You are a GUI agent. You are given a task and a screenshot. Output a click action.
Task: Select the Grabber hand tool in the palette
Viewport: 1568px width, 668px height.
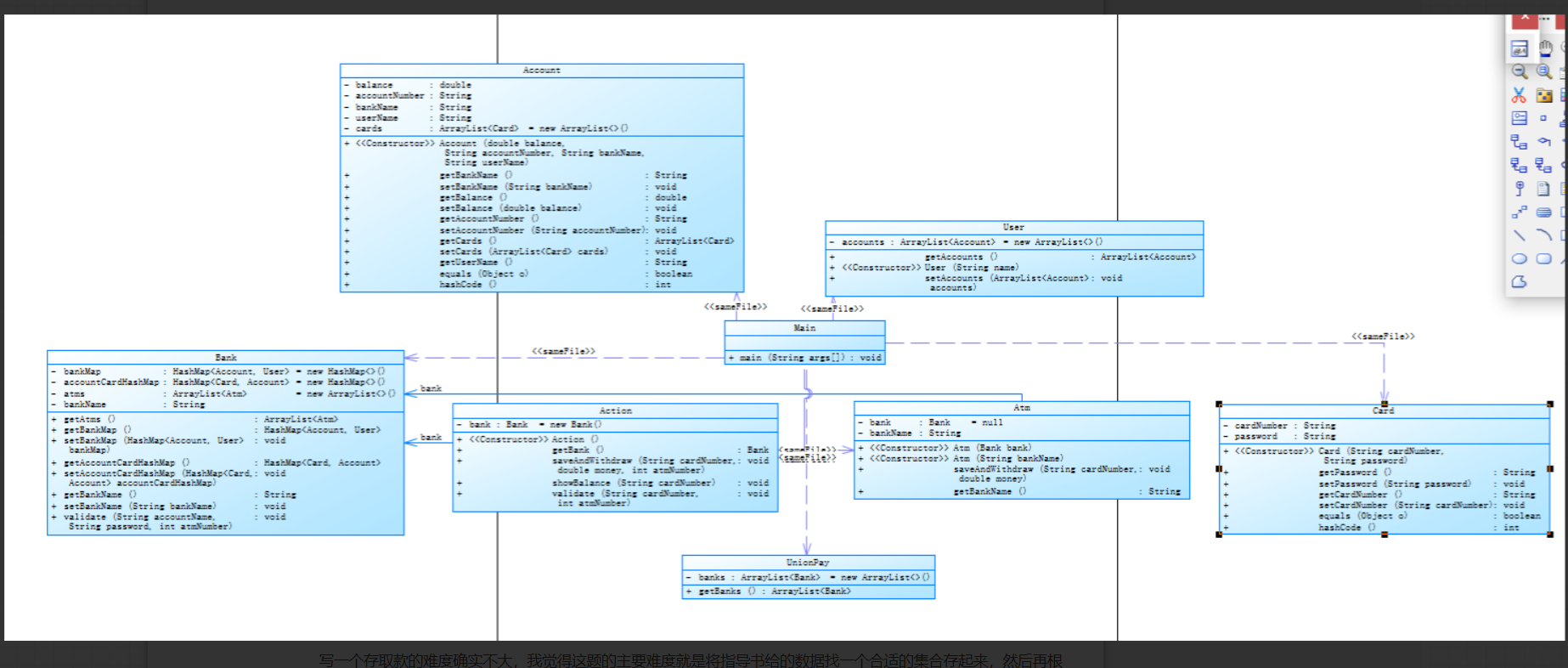point(1545,48)
